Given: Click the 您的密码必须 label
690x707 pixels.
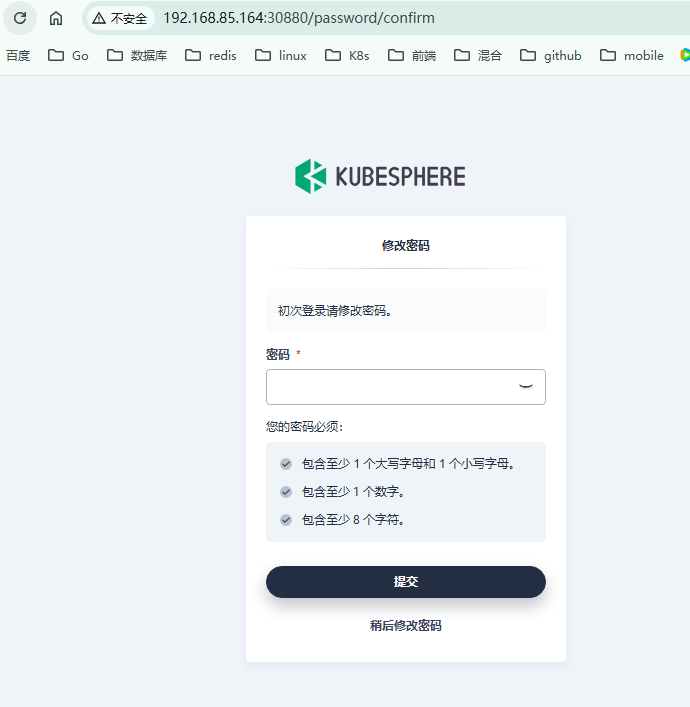Looking at the screenshot, I should 304,427.
